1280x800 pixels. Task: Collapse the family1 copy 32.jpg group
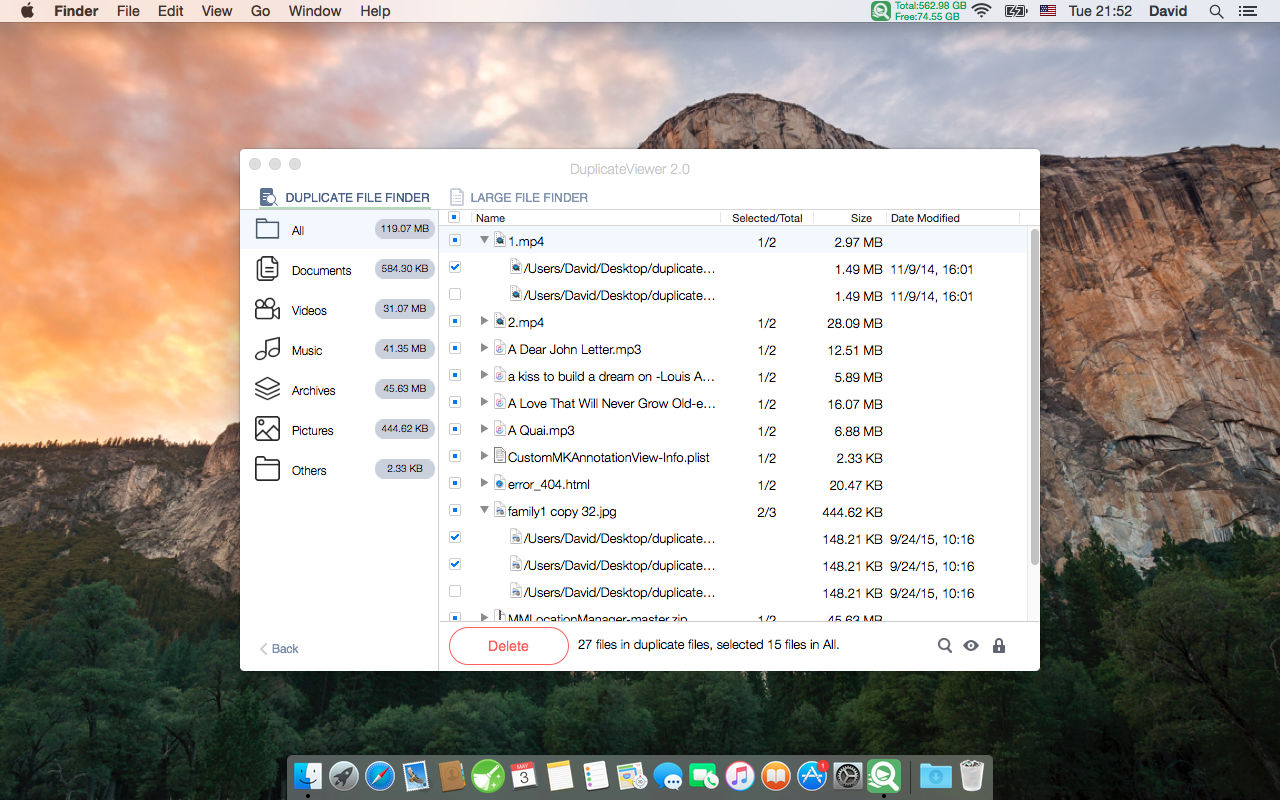coord(484,510)
